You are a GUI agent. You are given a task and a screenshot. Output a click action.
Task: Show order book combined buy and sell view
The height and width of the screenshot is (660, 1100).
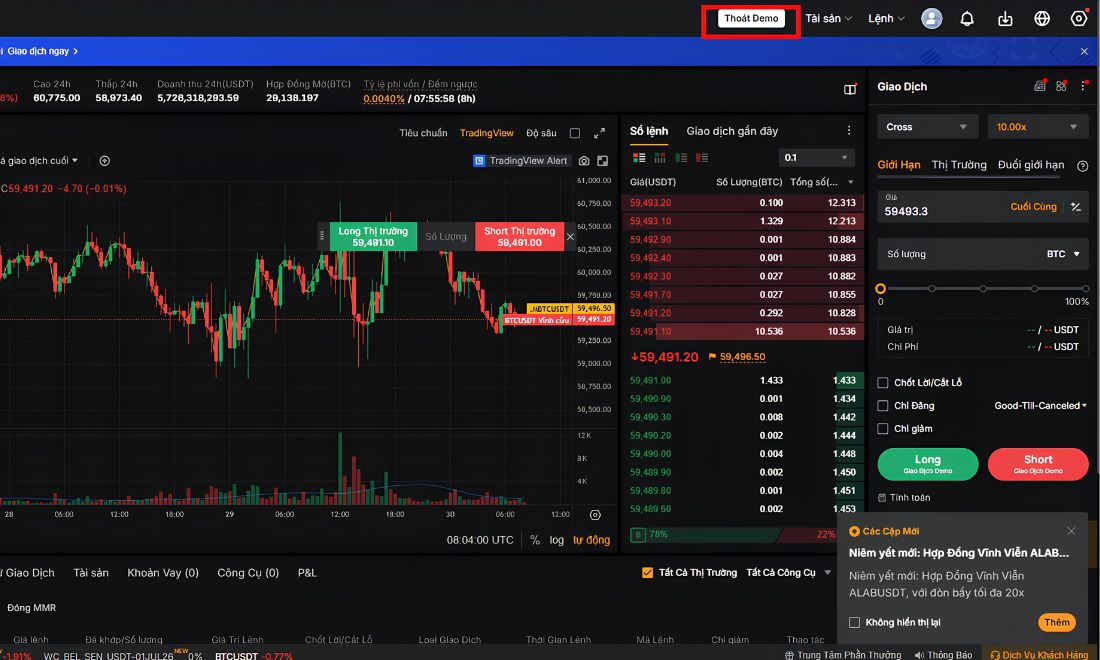pyautogui.click(x=638, y=158)
